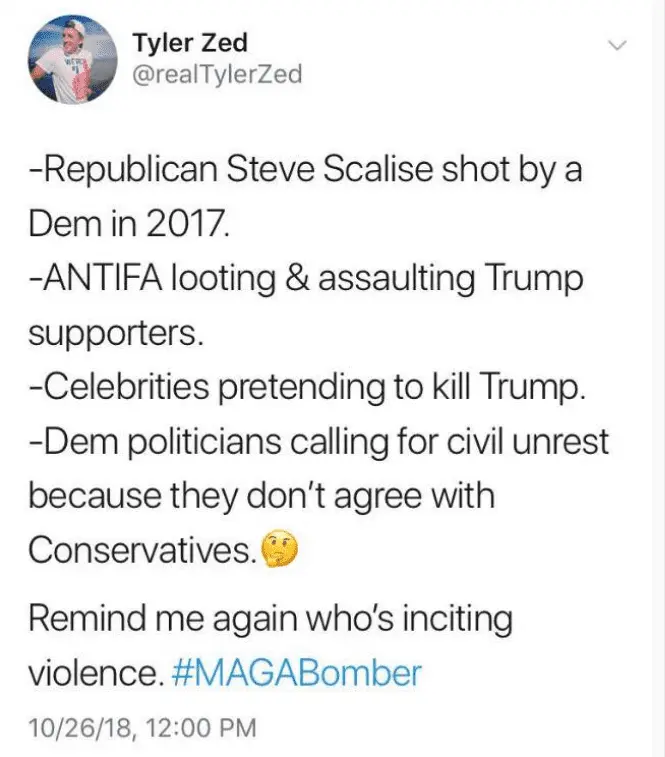Click the thinking face emoji
This screenshot has width=665, height=757.
tap(278, 548)
